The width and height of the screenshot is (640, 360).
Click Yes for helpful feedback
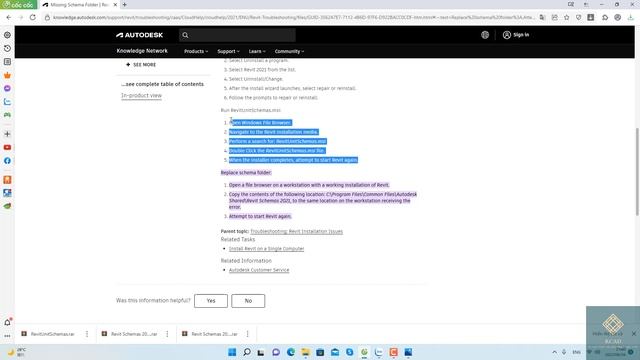211,301
